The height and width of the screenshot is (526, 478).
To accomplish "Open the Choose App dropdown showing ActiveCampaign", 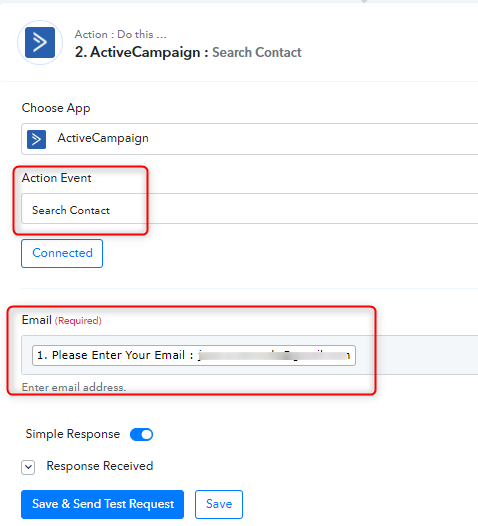I will pyautogui.click(x=250, y=139).
